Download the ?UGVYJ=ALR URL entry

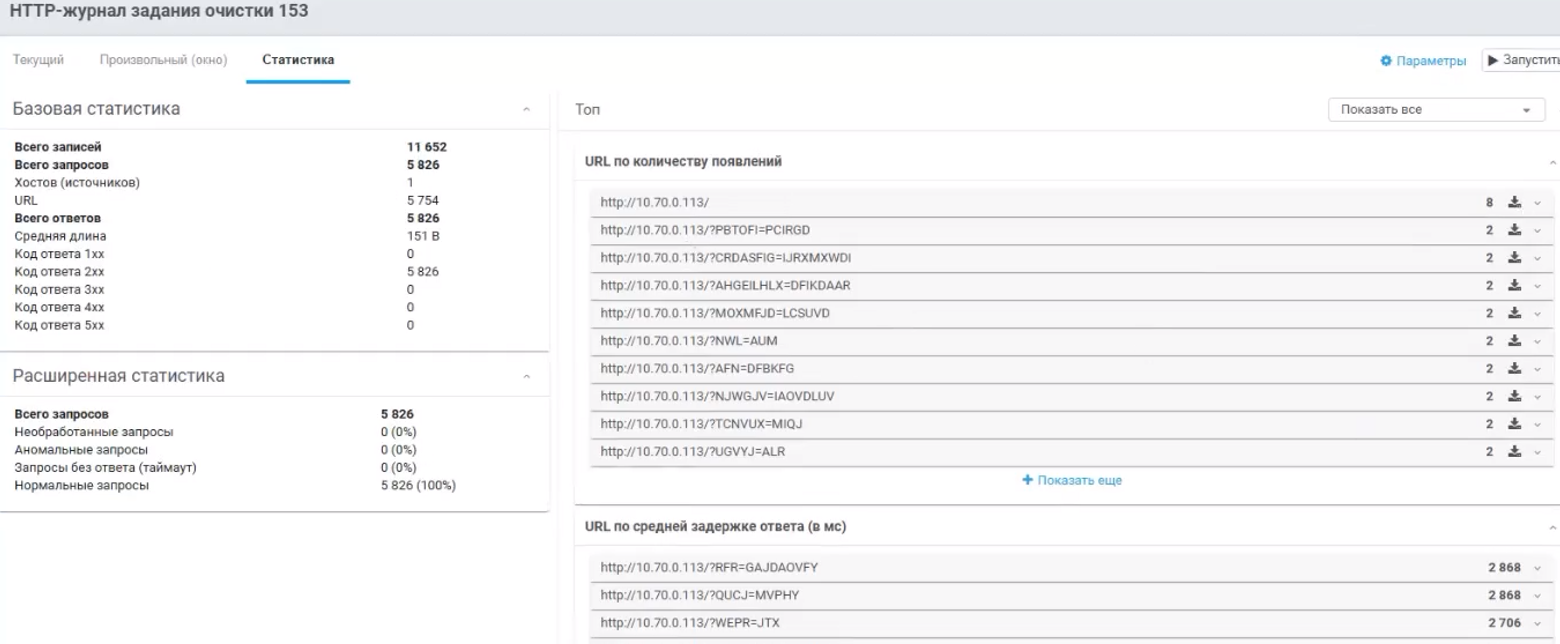(x=1515, y=451)
